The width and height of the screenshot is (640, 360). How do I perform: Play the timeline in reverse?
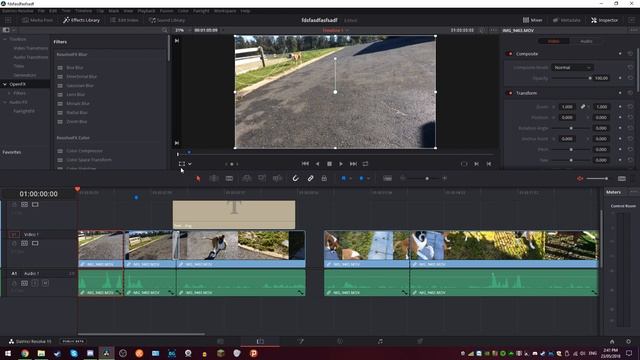317,164
